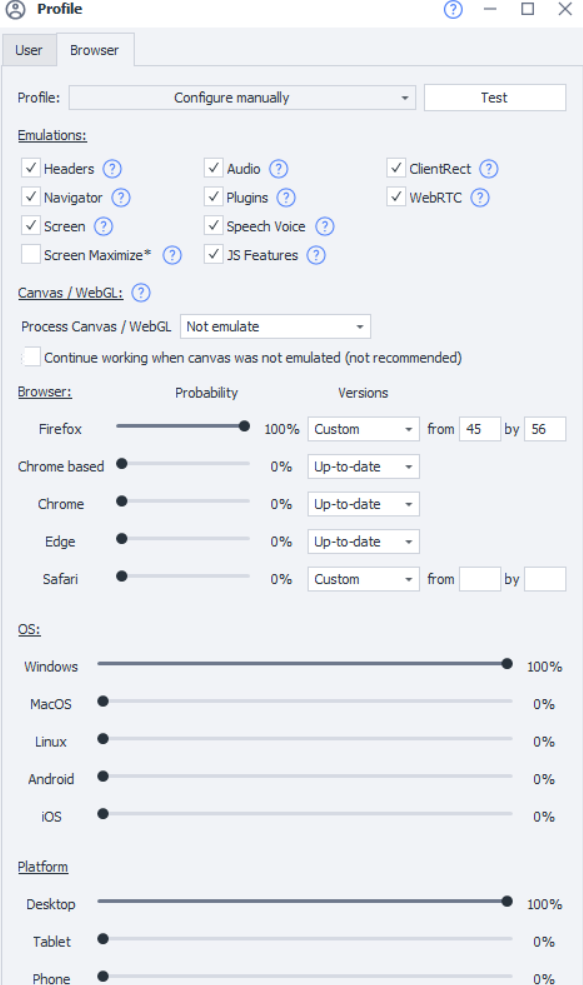
Task: Click the title bar help question icon
Action: (x=453, y=9)
